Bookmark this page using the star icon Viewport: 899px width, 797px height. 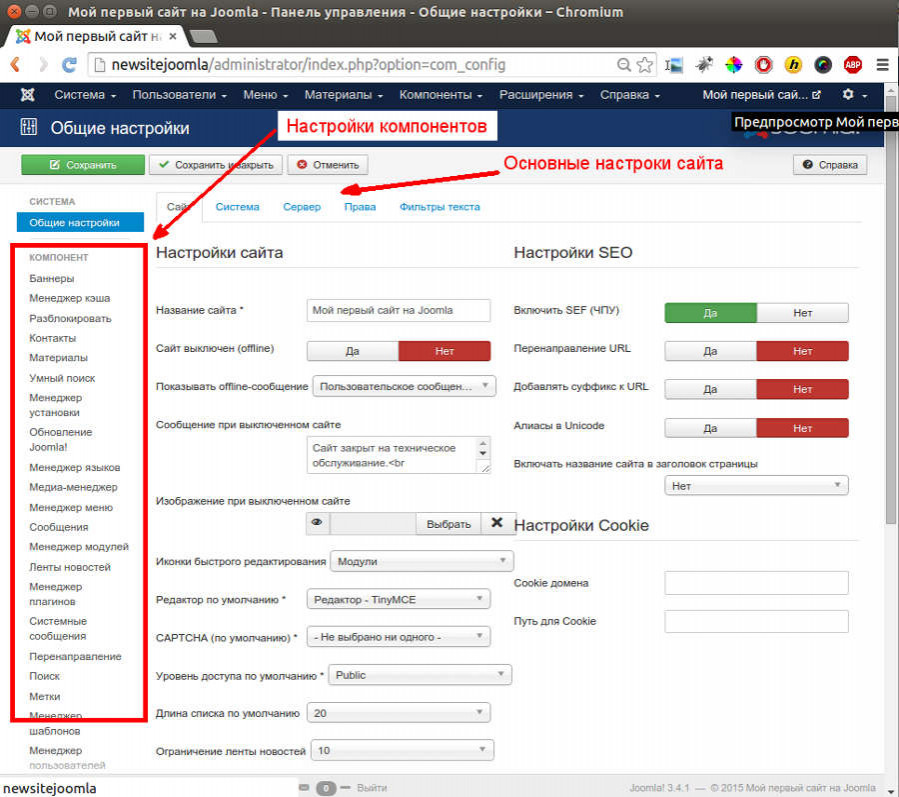tap(645, 65)
